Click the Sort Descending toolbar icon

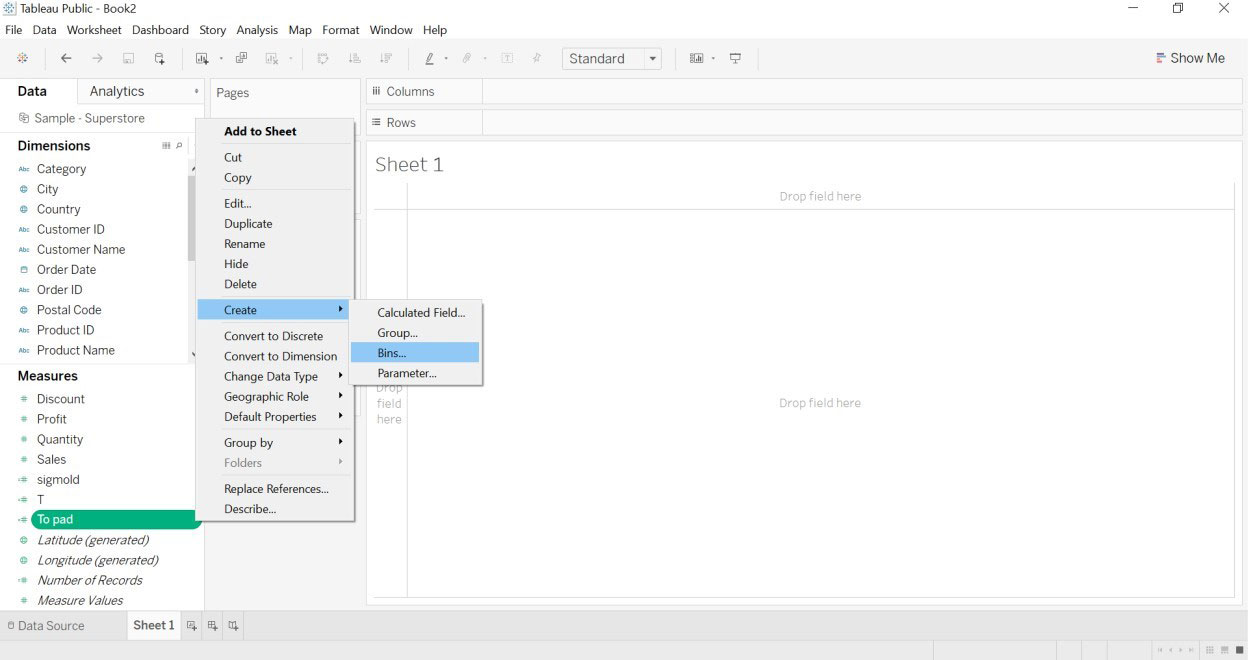click(385, 59)
